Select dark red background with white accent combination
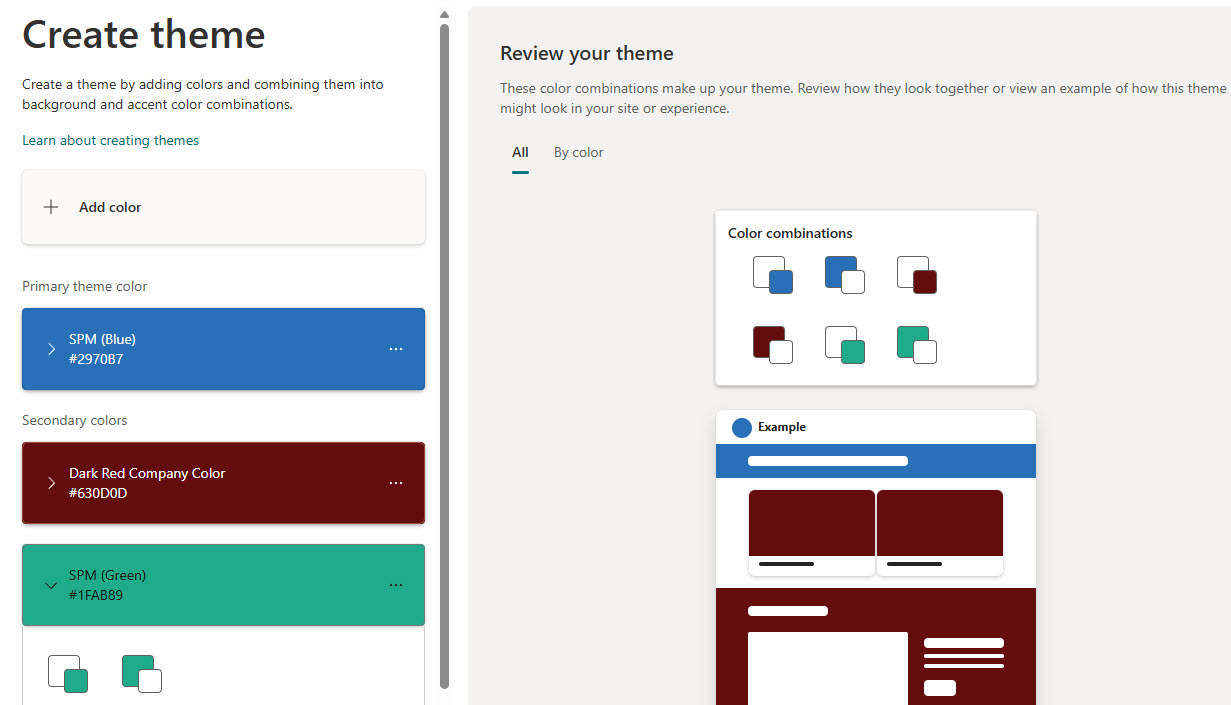Image resolution: width=1231 pixels, height=705 pixels. tap(773, 345)
